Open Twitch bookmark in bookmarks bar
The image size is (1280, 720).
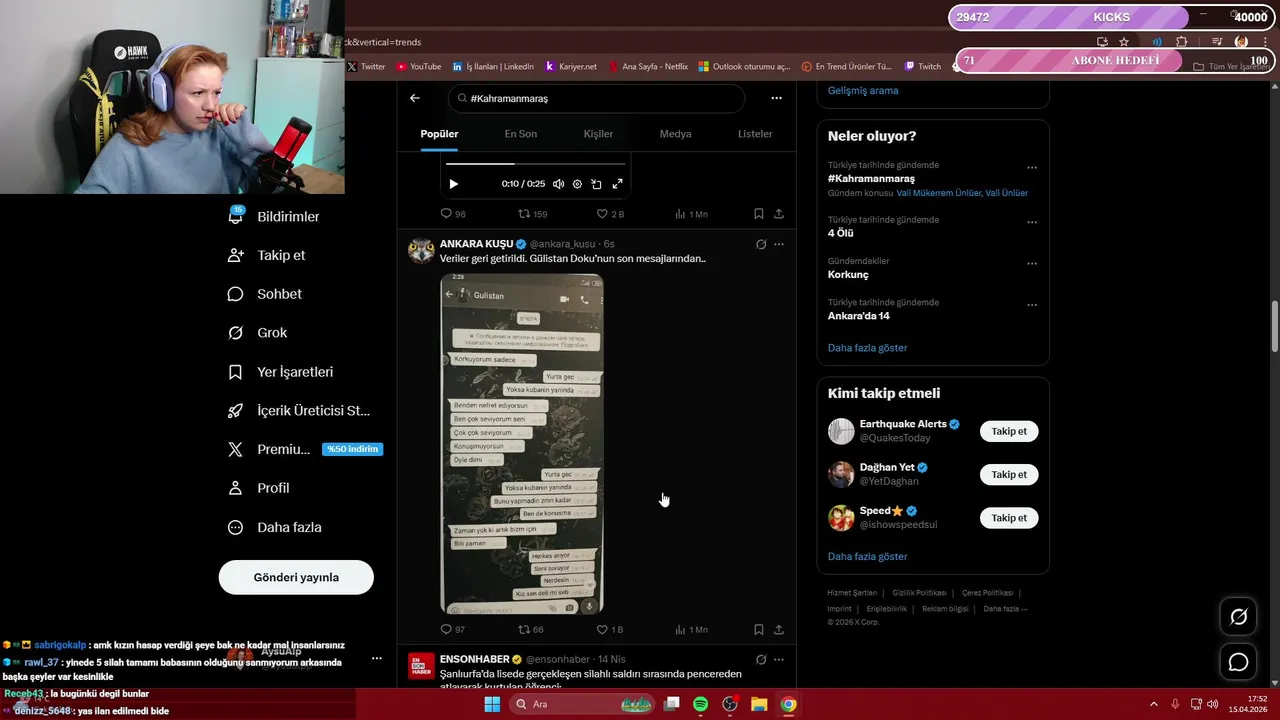(923, 66)
